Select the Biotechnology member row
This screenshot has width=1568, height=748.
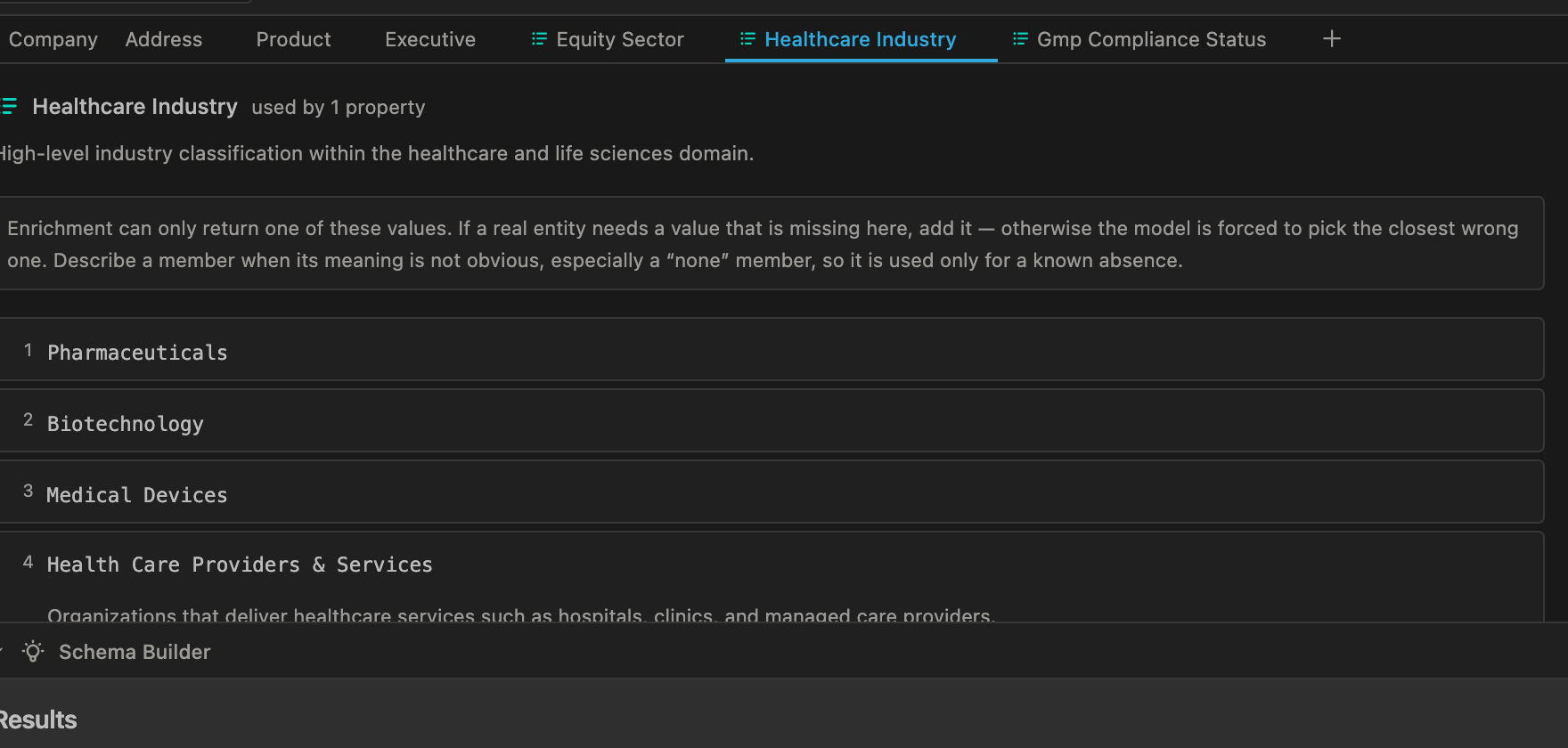pos(772,421)
